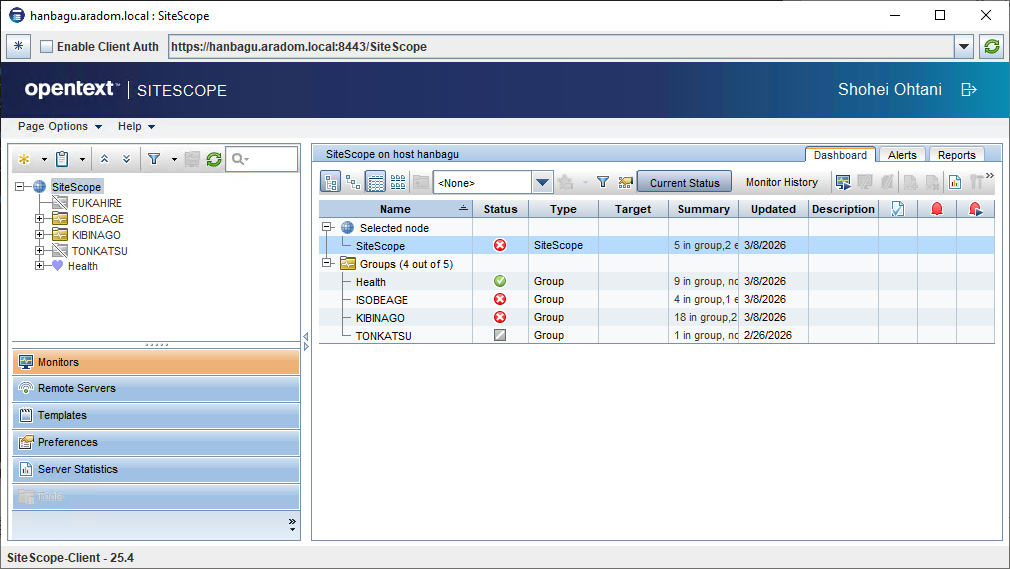Select the KIBINAGO row in the dashboard table

[x=656, y=317]
